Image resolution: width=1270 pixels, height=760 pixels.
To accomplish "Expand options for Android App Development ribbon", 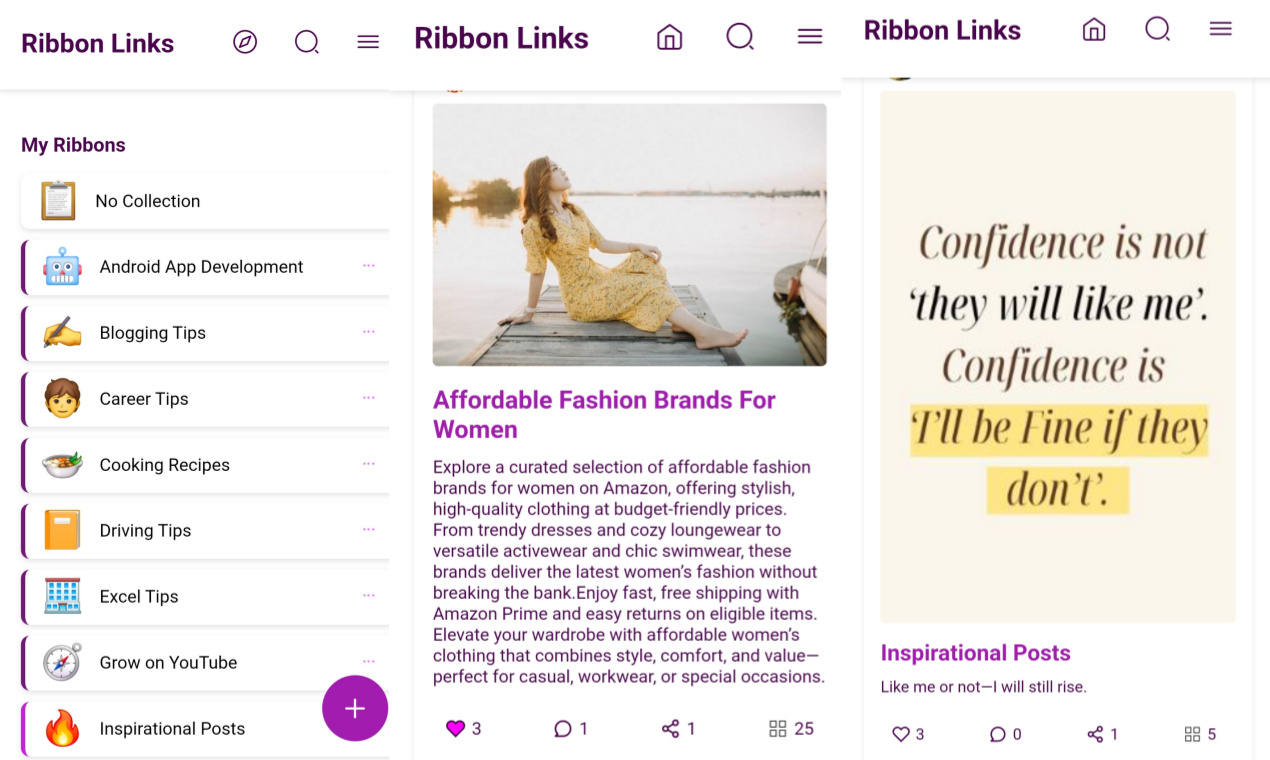I will (369, 266).
